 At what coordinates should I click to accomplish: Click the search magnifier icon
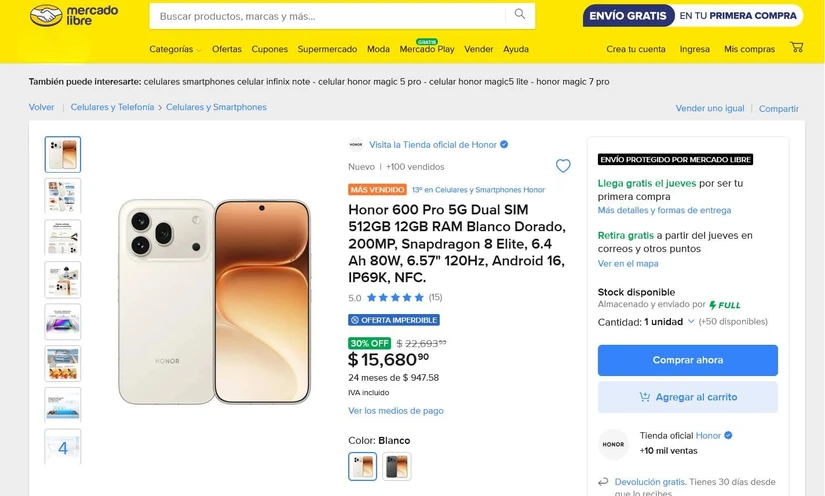pyautogui.click(x=520, y=14)
